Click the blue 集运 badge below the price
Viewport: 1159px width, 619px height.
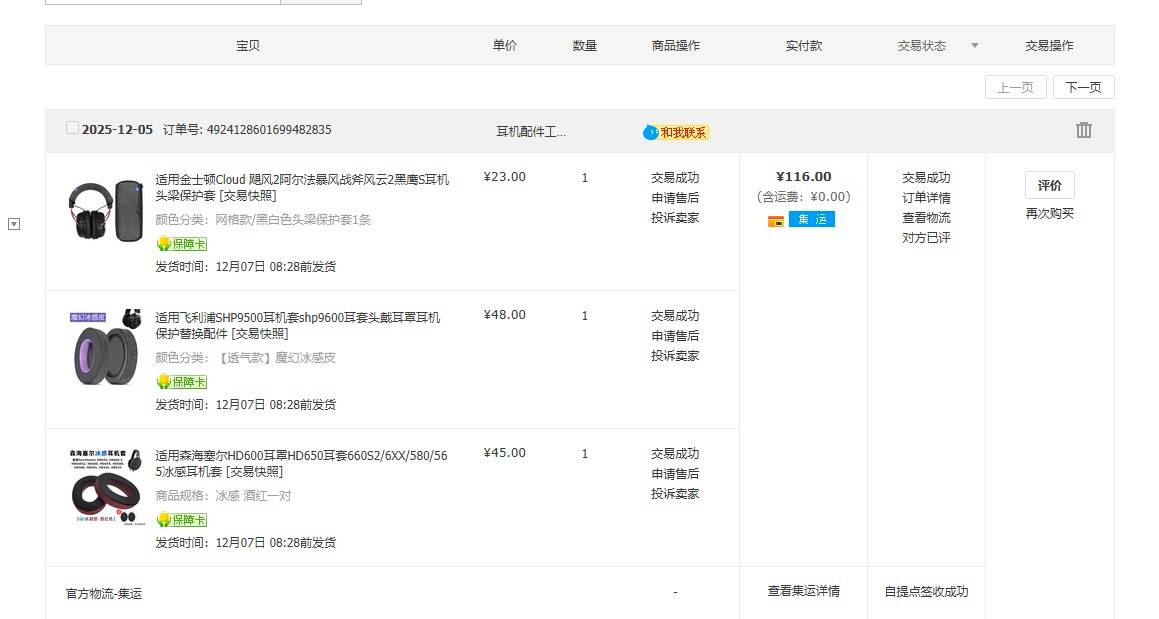(811, 220)
